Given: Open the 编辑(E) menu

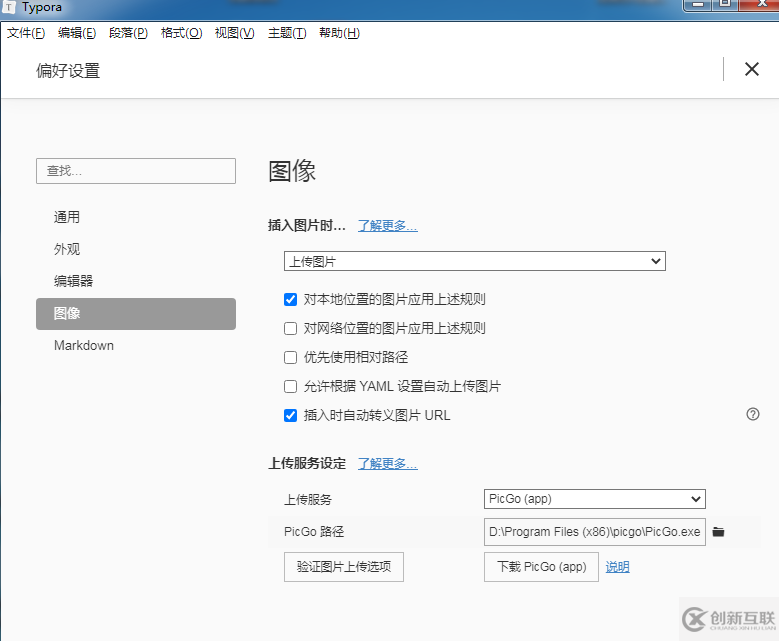Looking at the screenshot, I should click(x=77, y=33).
